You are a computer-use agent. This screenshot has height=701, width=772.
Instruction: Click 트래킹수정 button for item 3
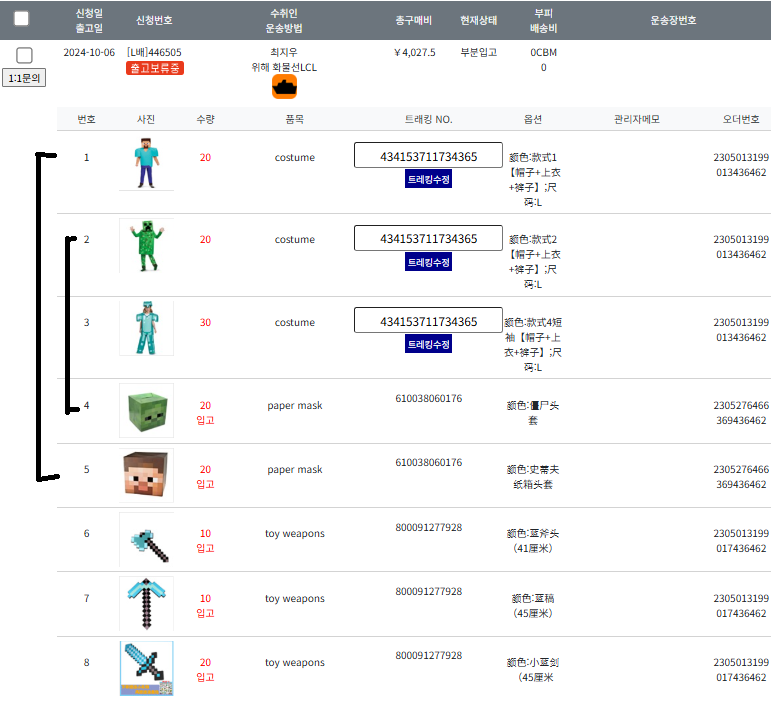pos(428,344)
